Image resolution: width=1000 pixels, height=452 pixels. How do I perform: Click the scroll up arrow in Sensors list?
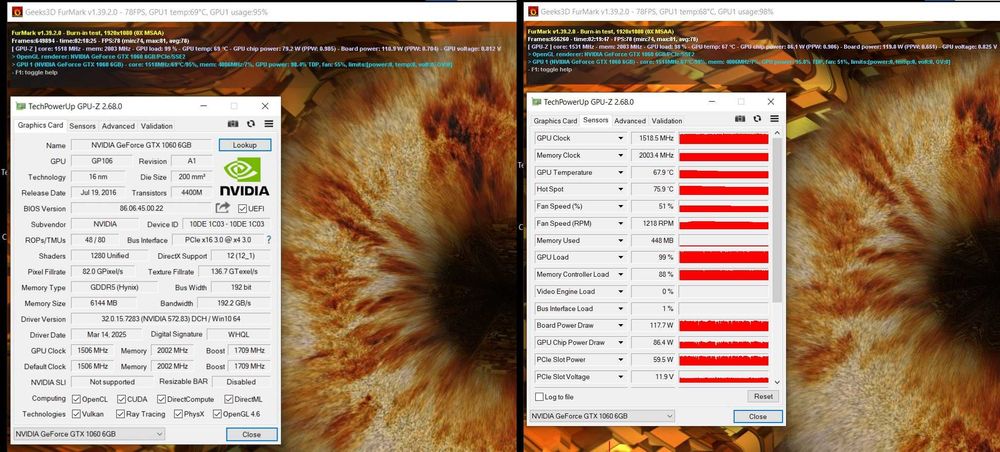[x=777, y=133]
